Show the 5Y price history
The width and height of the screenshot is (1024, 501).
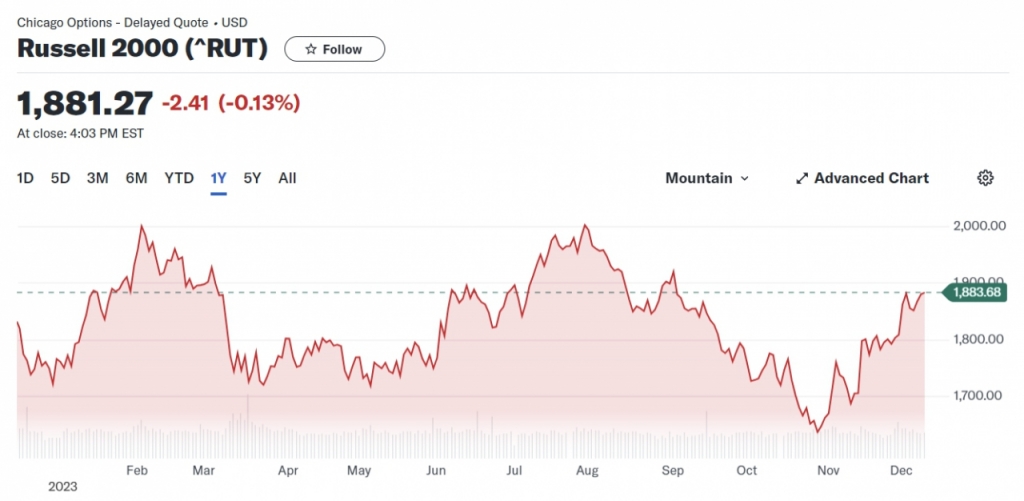252,178
